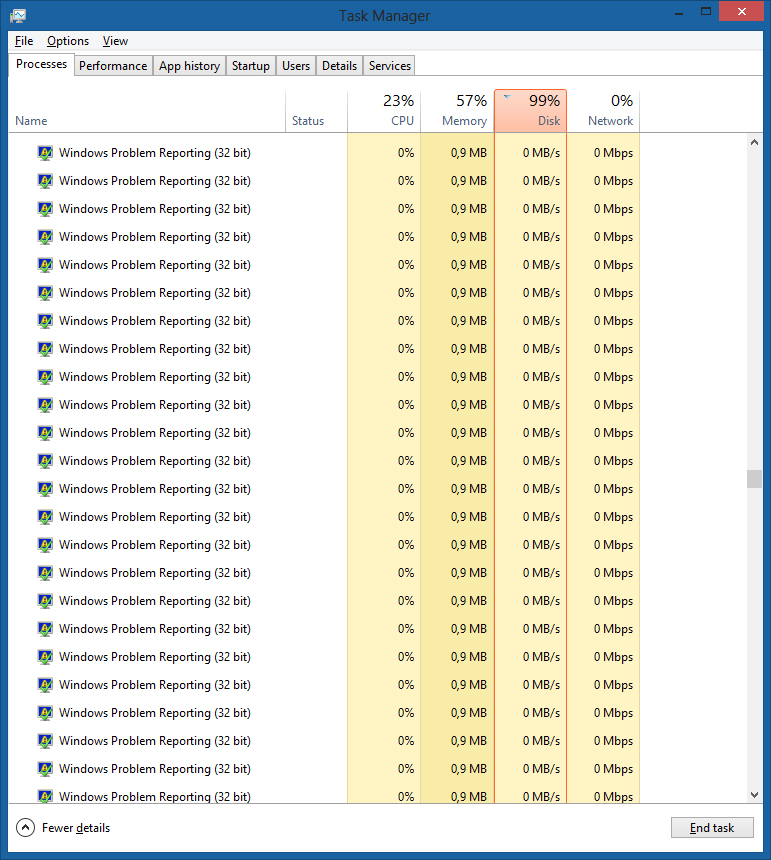Select the topmost Windows Problem Reporting process row

324,152
